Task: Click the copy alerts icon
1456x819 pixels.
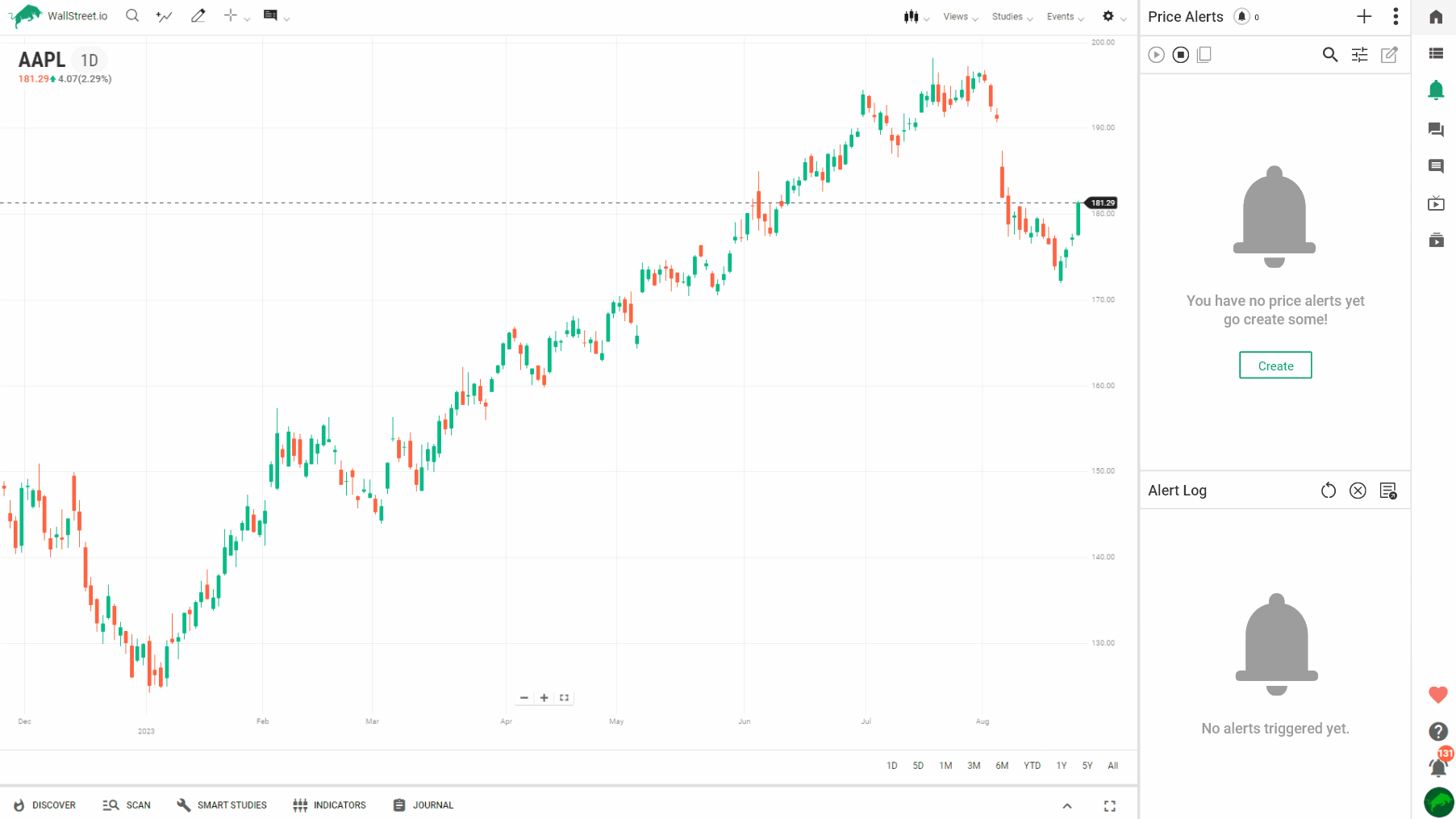Action: [x=1204, y=54]
